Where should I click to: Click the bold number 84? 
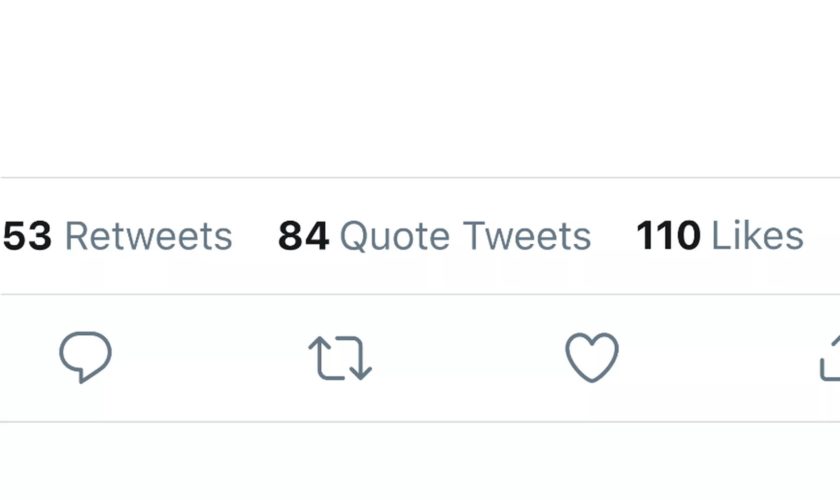tap(303, 237)
